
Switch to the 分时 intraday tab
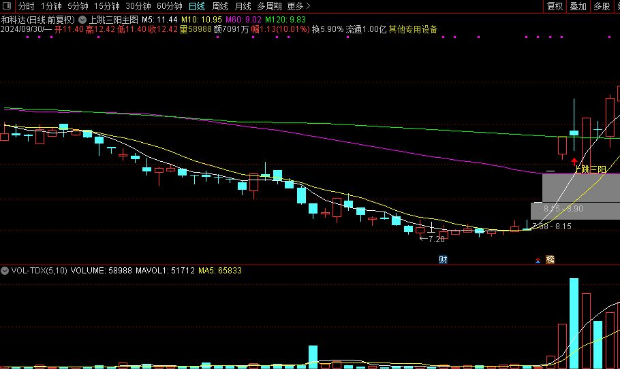[x=26, y=6]
